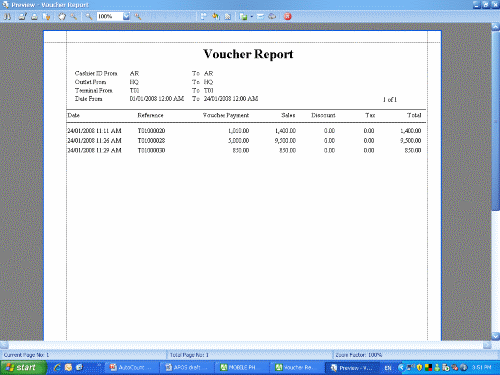The width and height of the screenshot is (500, 375).
Task: Click the binoculars Search icon
Action: (7, 16)
